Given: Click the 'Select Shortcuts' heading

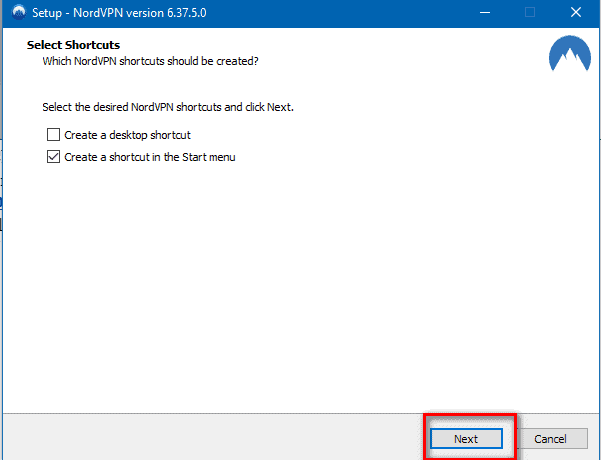Looking at the screenshot, I should (73, 45).
